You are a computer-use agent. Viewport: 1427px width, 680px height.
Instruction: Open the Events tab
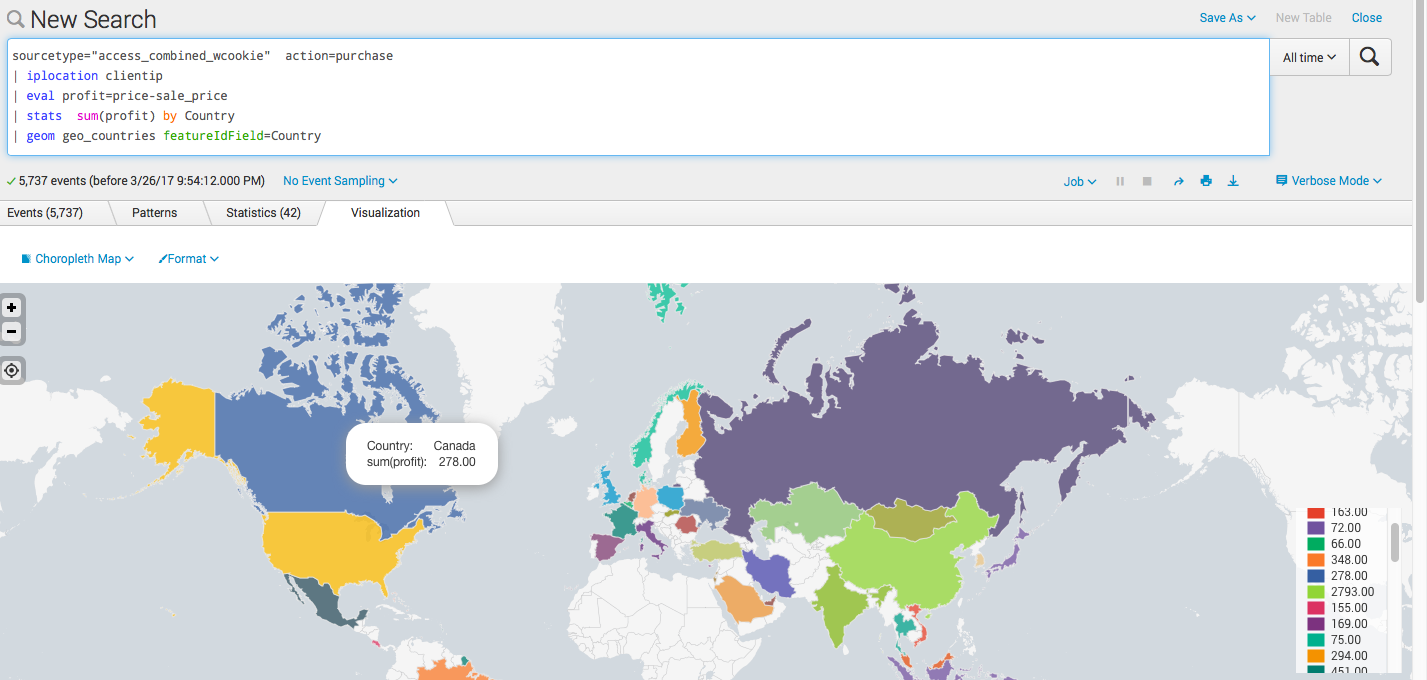[x=47, y=212]
